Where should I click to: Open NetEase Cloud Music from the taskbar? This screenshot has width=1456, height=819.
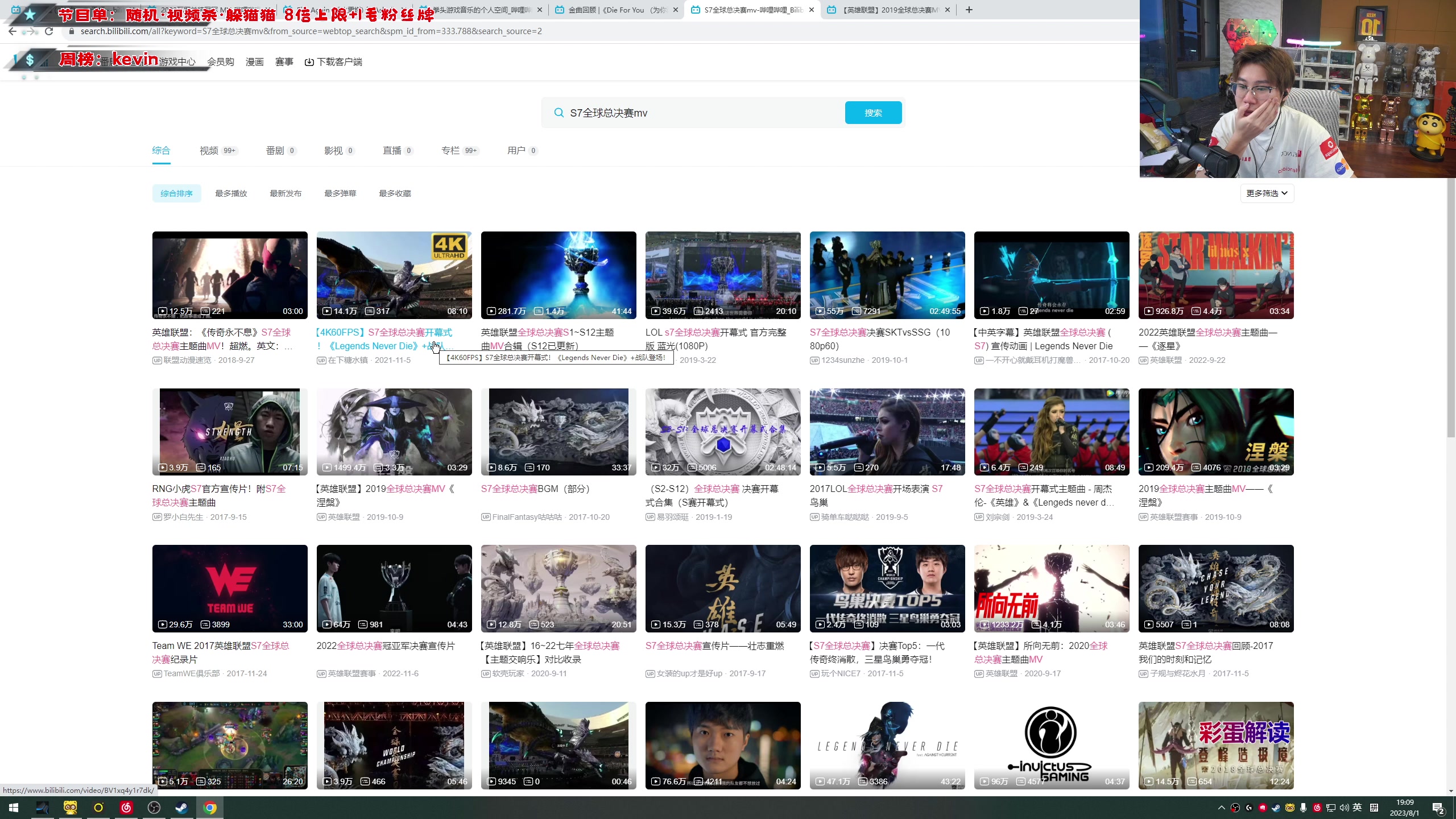point(126,807)
